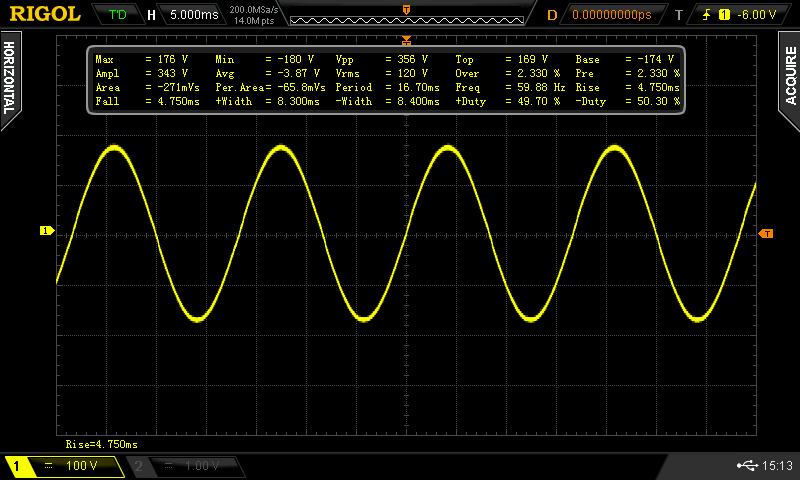Click the T'D trigger status indicator
The image size is (800, 480).
(118, 15)
